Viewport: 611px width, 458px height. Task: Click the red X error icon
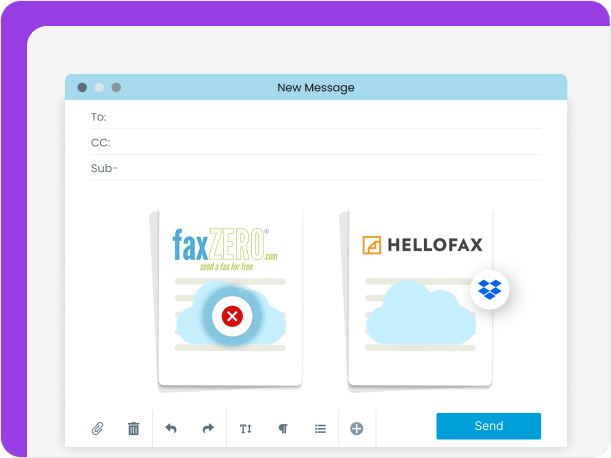(x=232, y=316)
